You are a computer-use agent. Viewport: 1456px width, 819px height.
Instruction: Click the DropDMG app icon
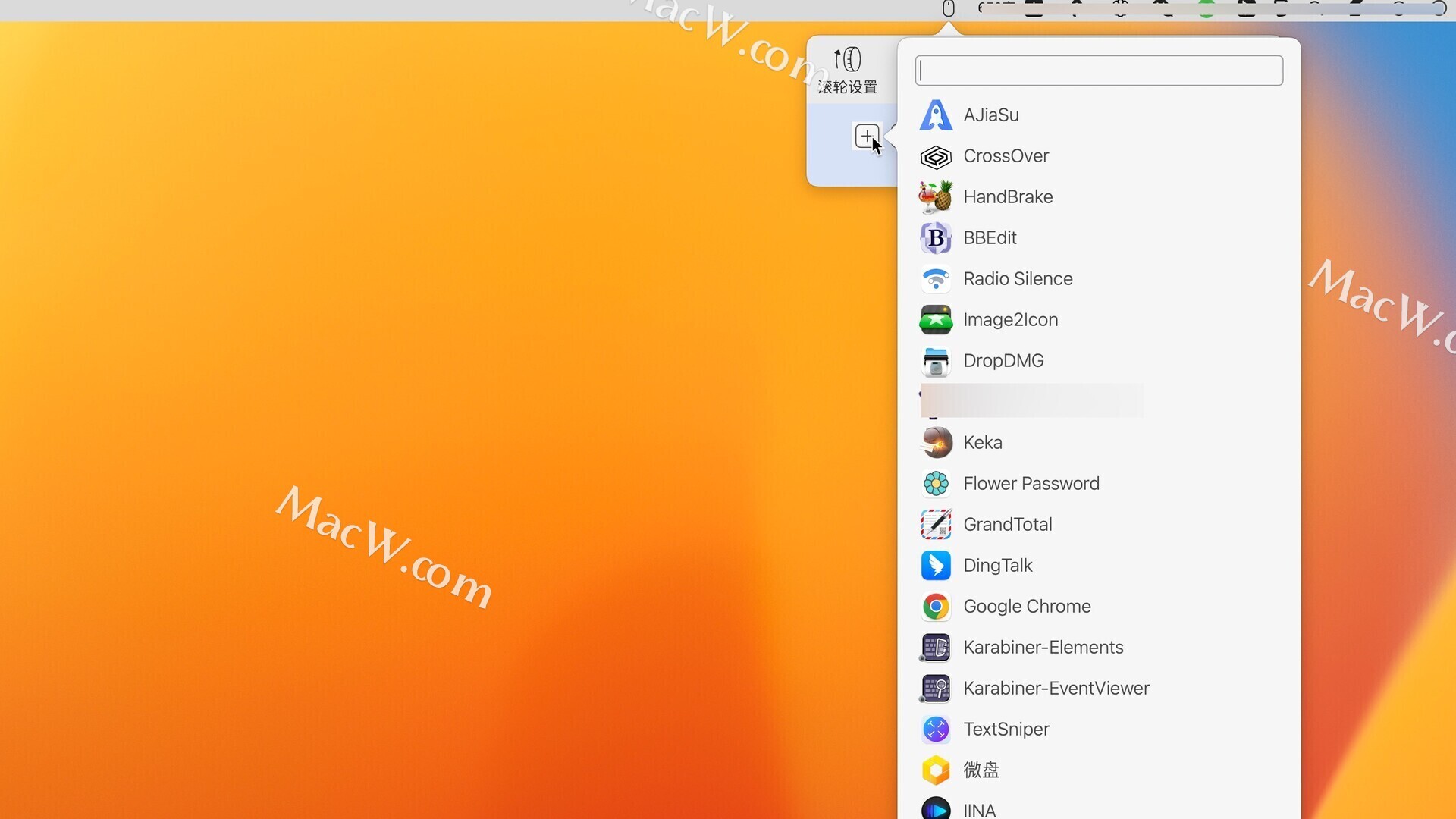(936, 361)
